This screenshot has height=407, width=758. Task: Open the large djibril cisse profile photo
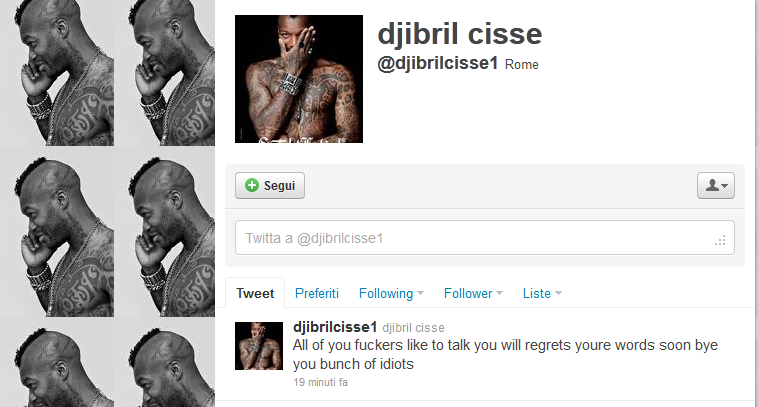click(299, 79)
